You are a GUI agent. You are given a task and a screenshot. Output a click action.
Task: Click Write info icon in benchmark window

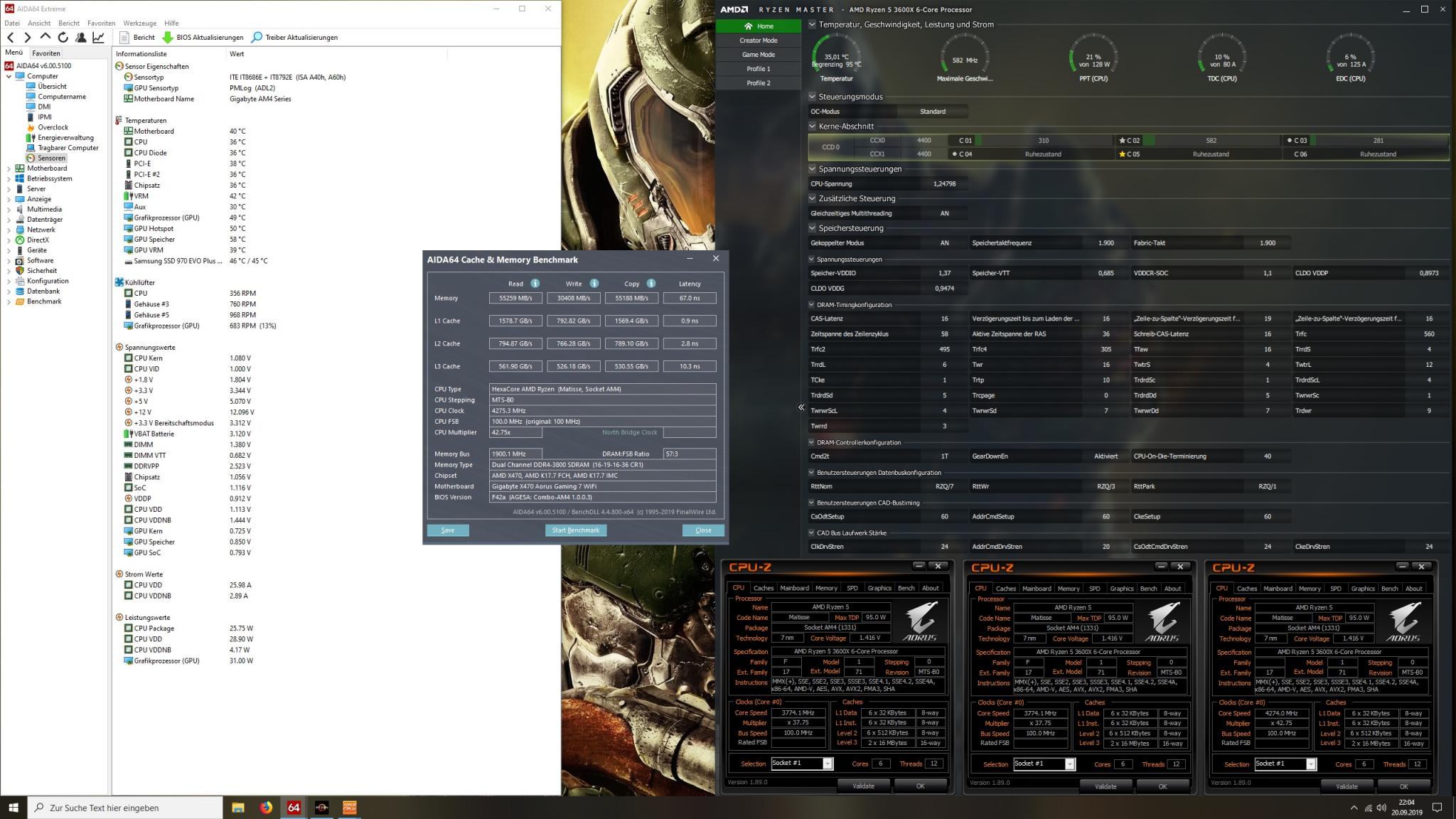[594, 283]
